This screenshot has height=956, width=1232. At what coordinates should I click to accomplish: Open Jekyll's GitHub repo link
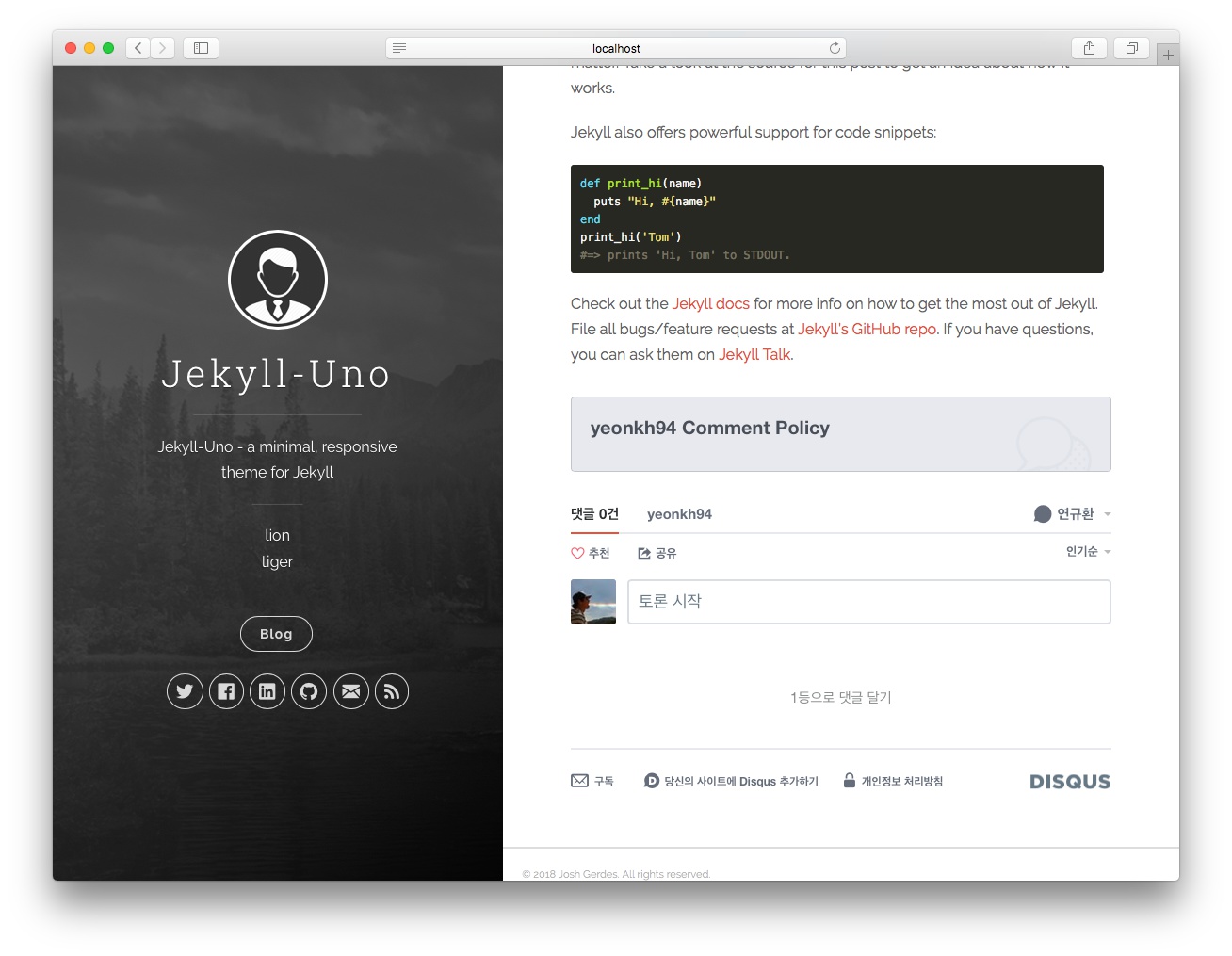[867, 329]
